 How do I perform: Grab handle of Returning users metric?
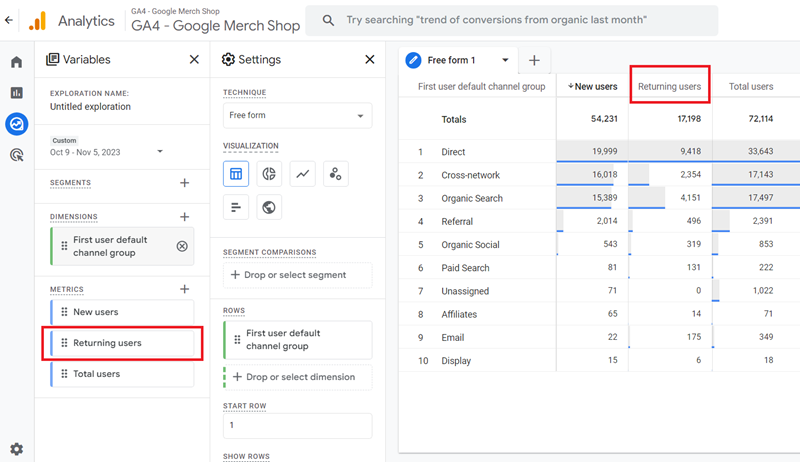(64, 343)
